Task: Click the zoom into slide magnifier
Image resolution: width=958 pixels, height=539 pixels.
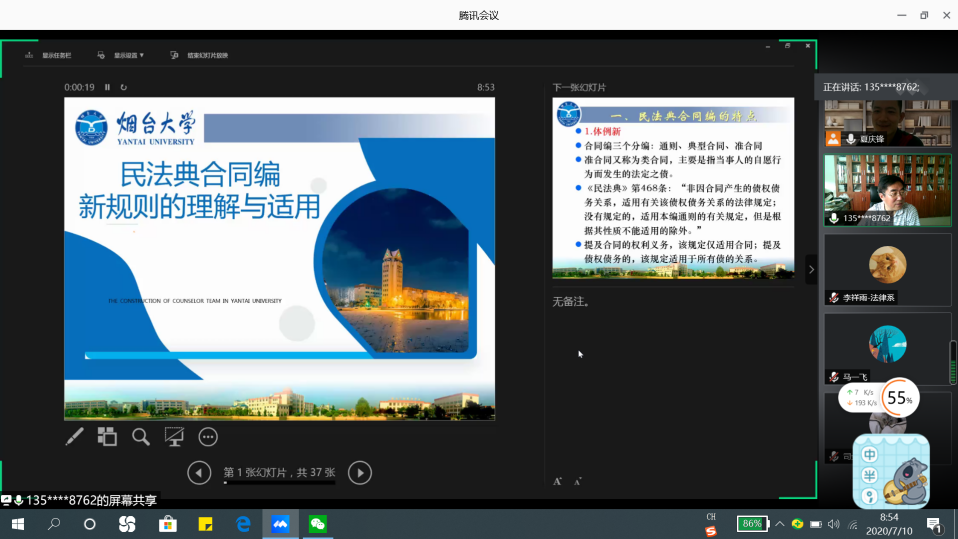Action: click(141, 437)
